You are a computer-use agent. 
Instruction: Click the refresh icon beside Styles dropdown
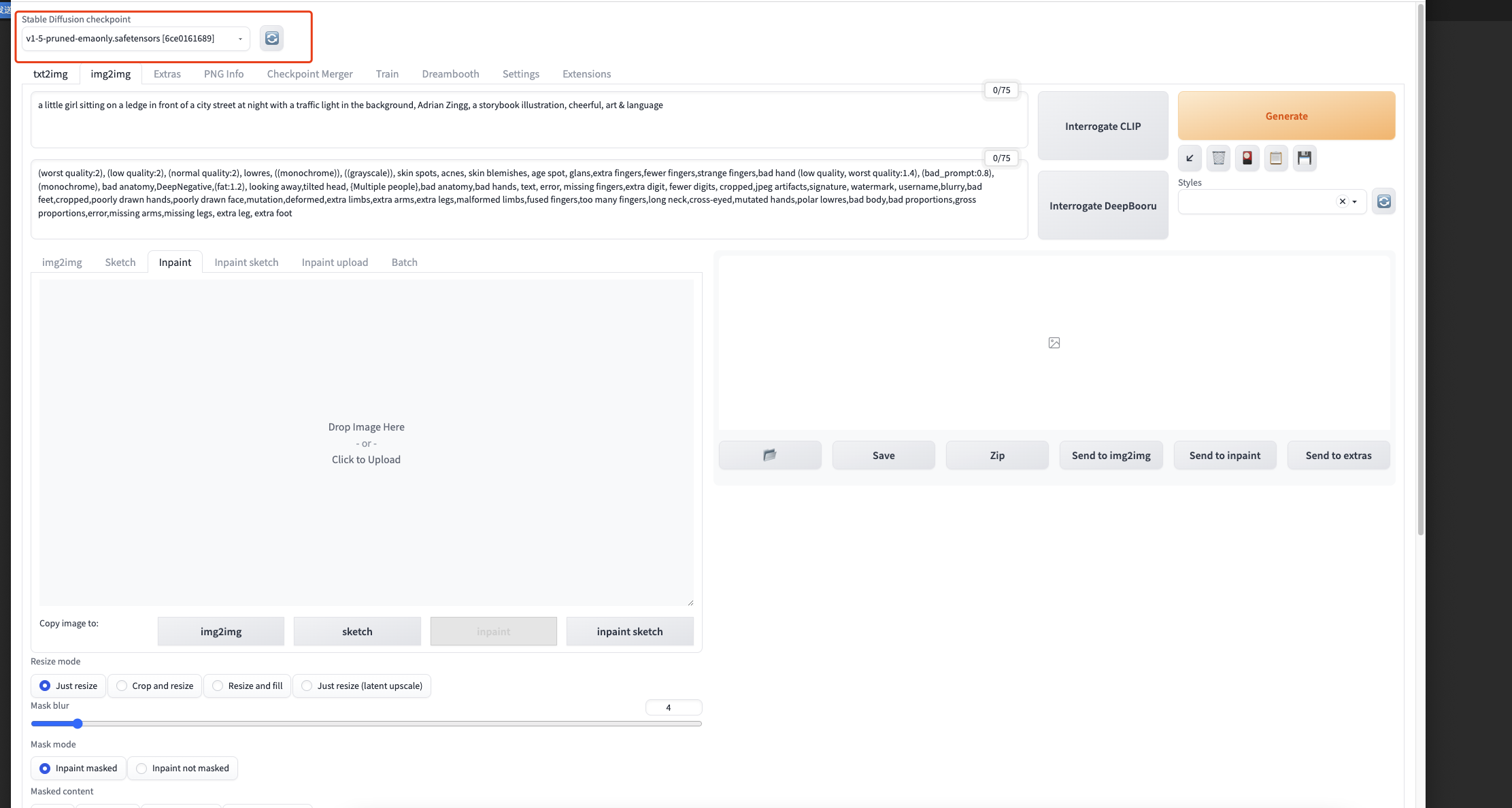[1383, 201]
